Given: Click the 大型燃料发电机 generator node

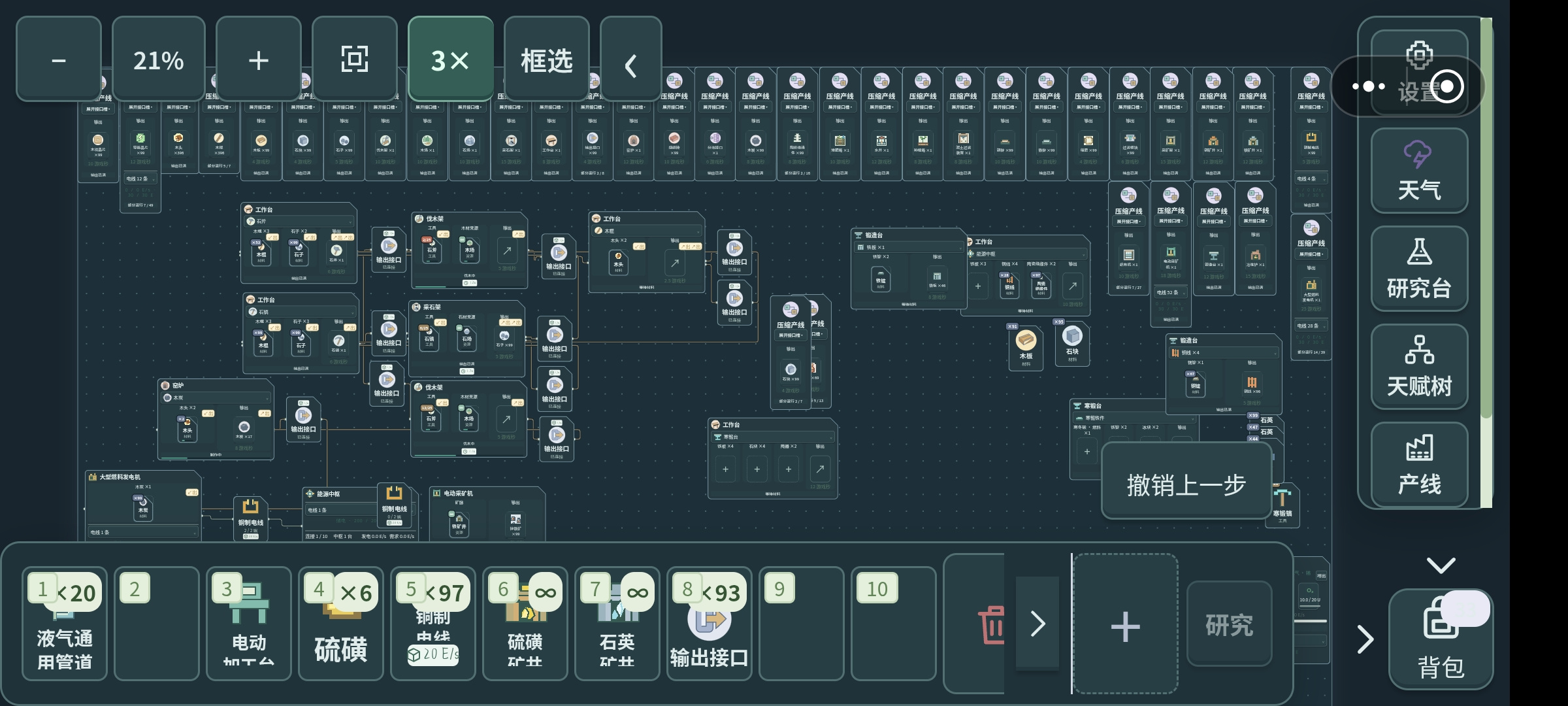Looking at the screenshot, I should (x=142, y=506).
